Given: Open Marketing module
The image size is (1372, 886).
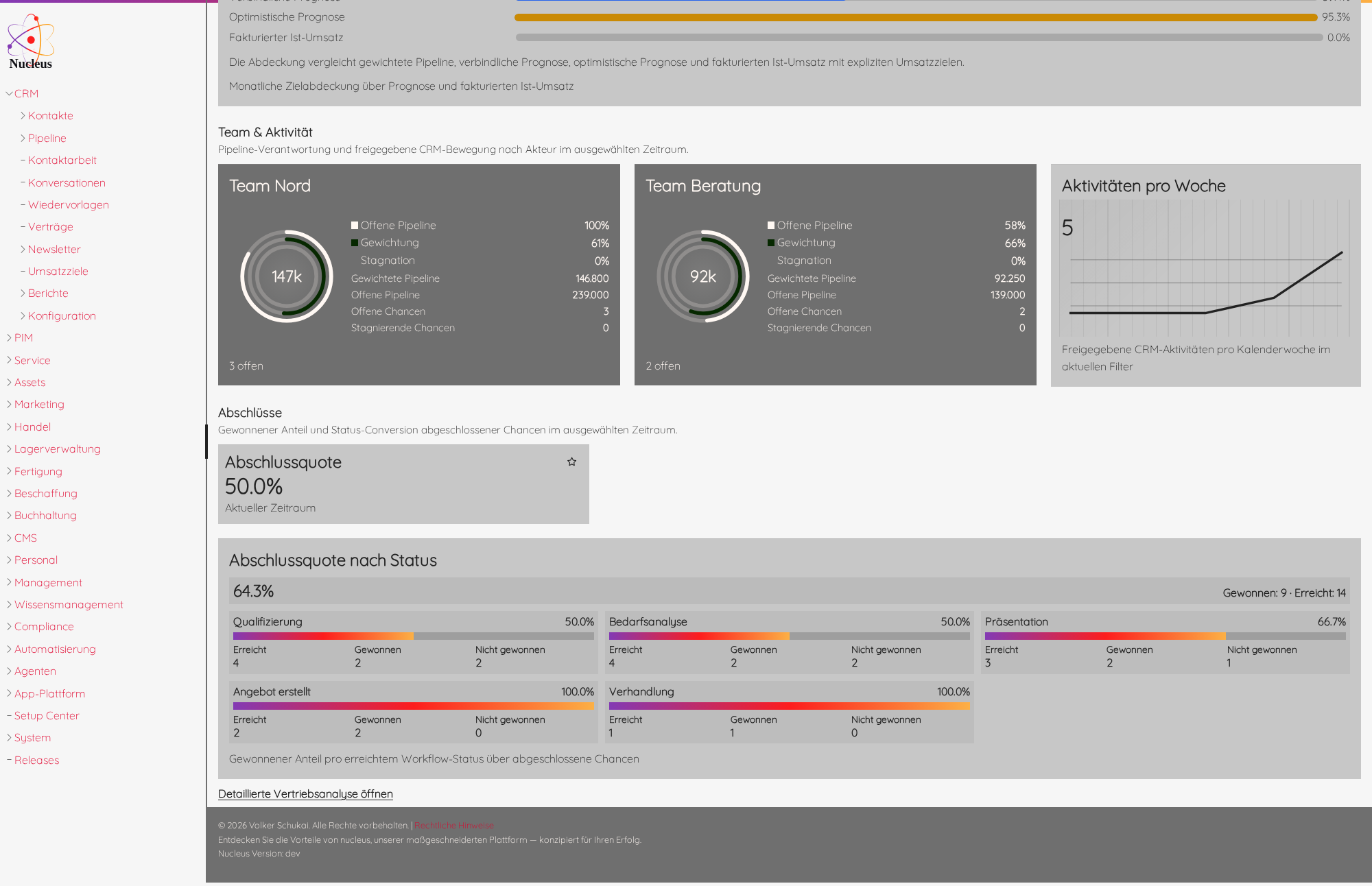Looking at the screenshot, I should click(x=39, y=404).
